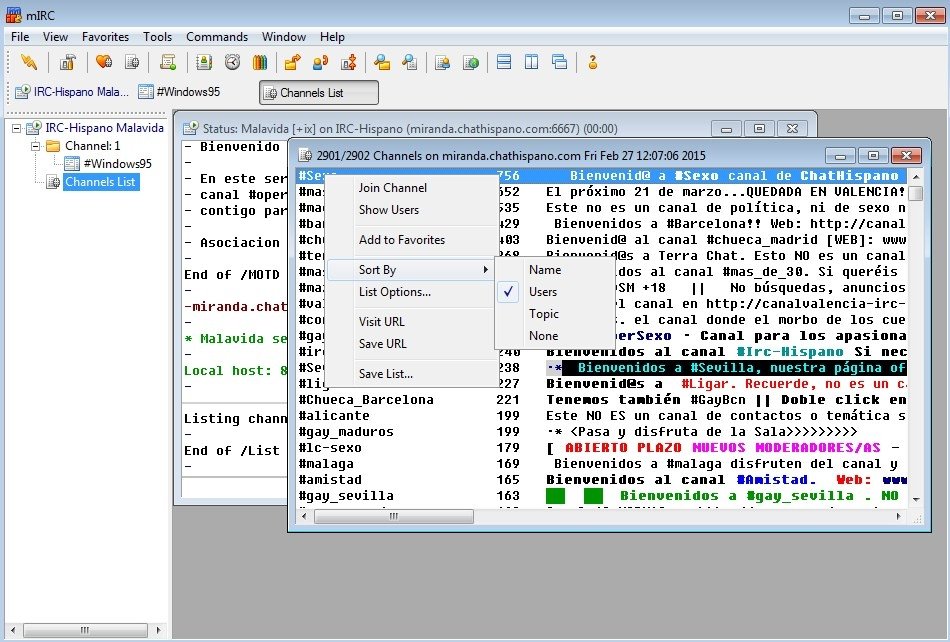Open the Address Book toolbar icon
The height and width of the screenshot is (642, 950).
click(204, 62)
